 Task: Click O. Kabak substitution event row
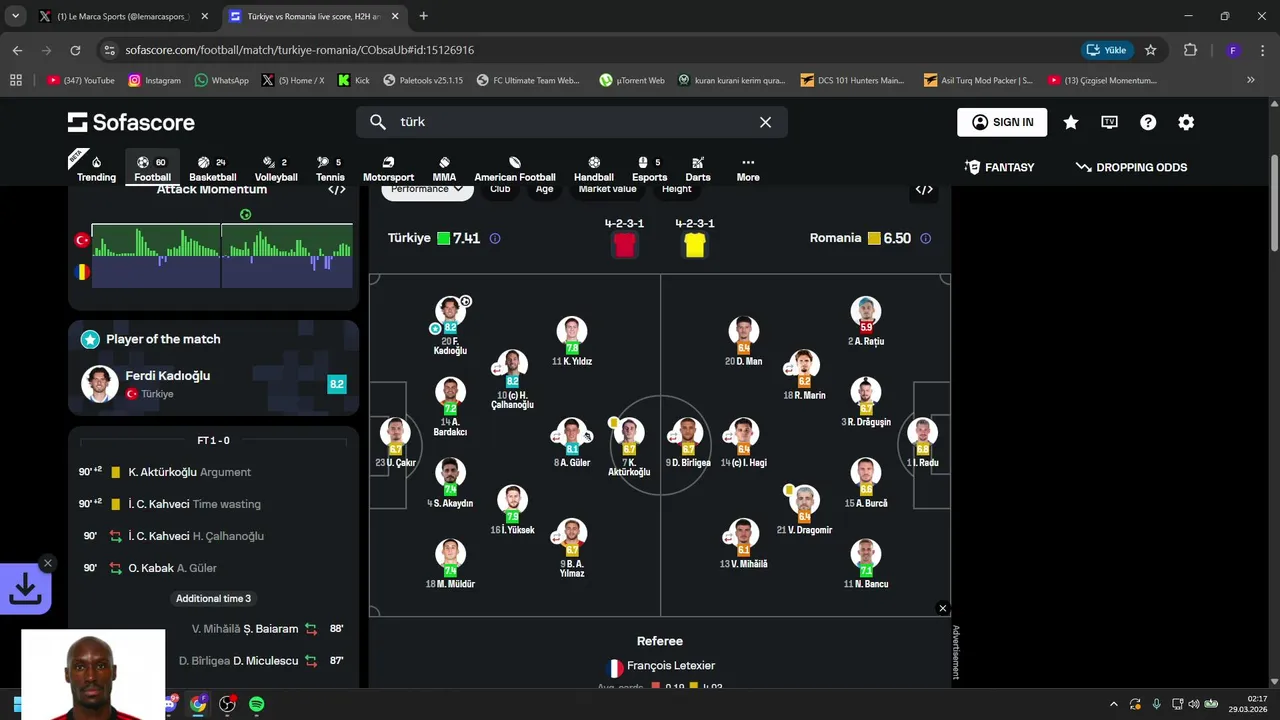[213, 568]
